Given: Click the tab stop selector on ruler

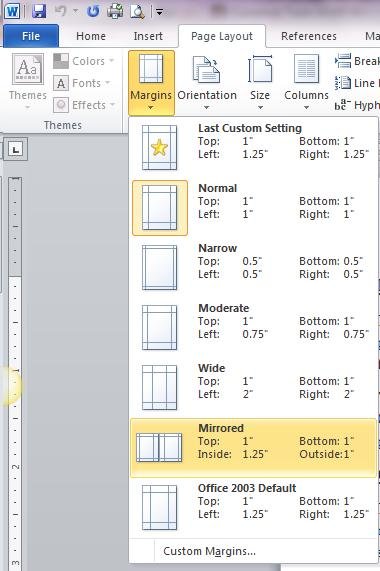Looking at the screenshot, I should tap(15, 149).
